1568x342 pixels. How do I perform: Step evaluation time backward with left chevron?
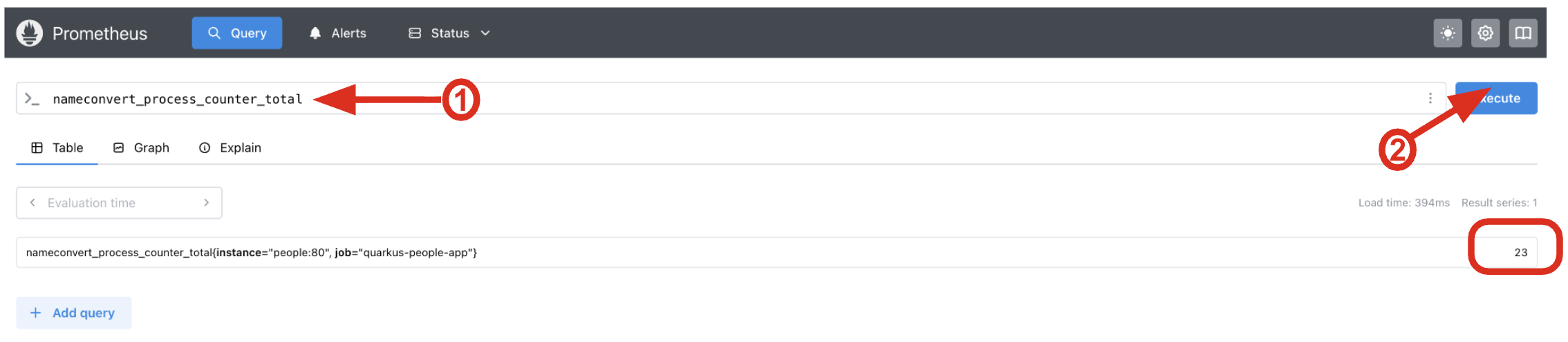[x=32, y=203]
